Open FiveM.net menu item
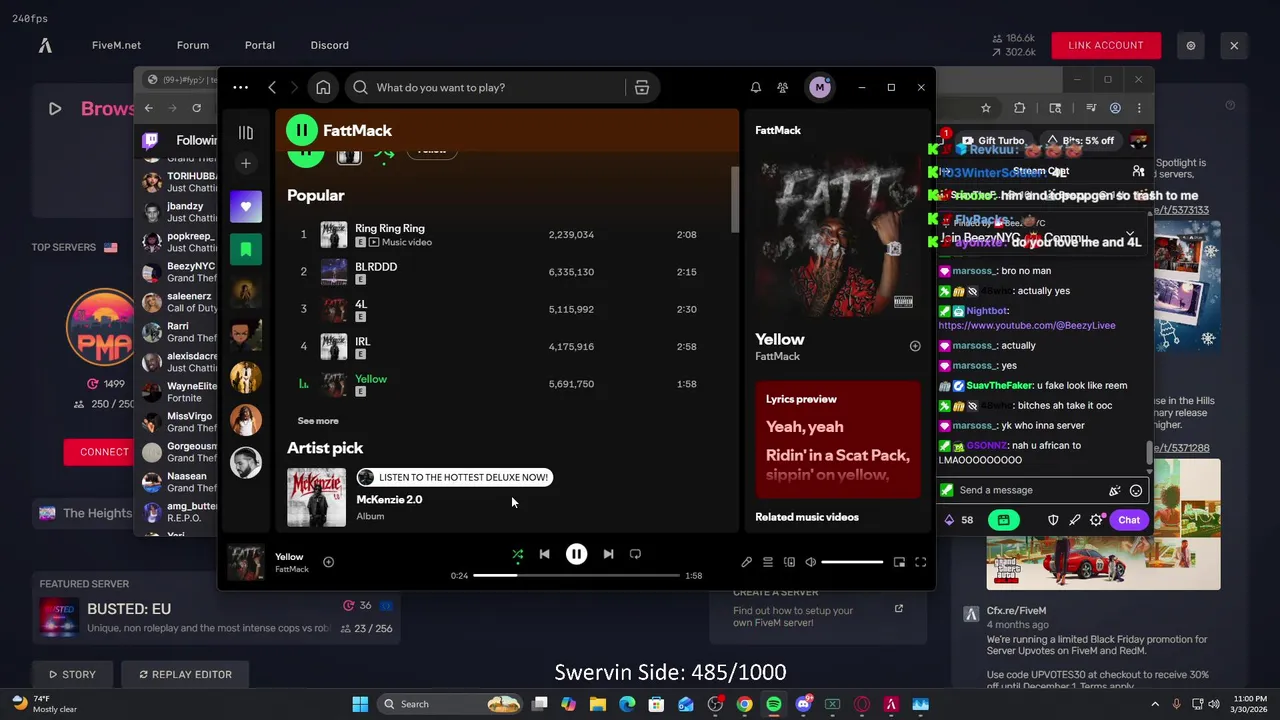This screenshot has width=1280, height=720. point(116,45)
